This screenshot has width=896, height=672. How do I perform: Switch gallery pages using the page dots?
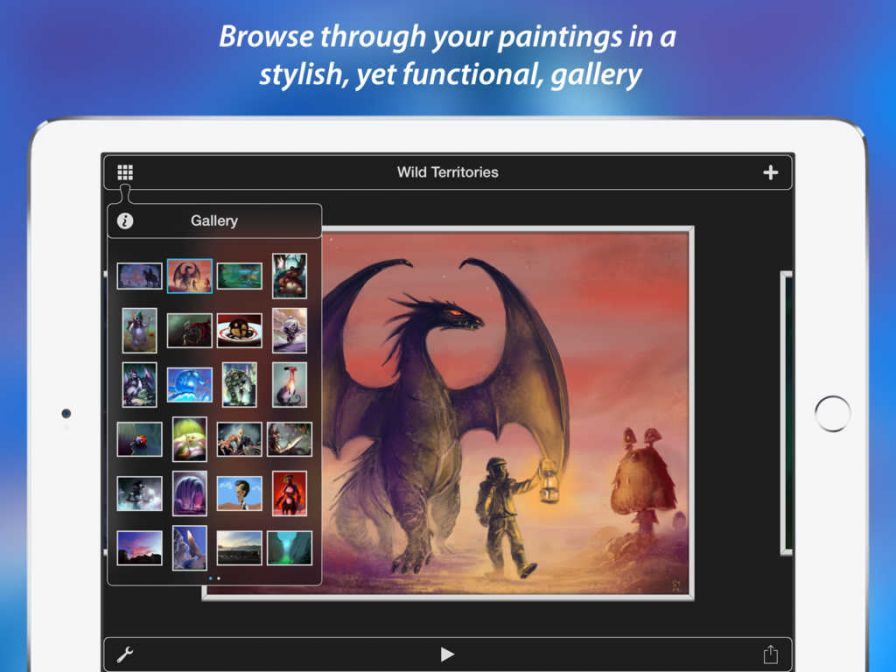coord(213,578)
